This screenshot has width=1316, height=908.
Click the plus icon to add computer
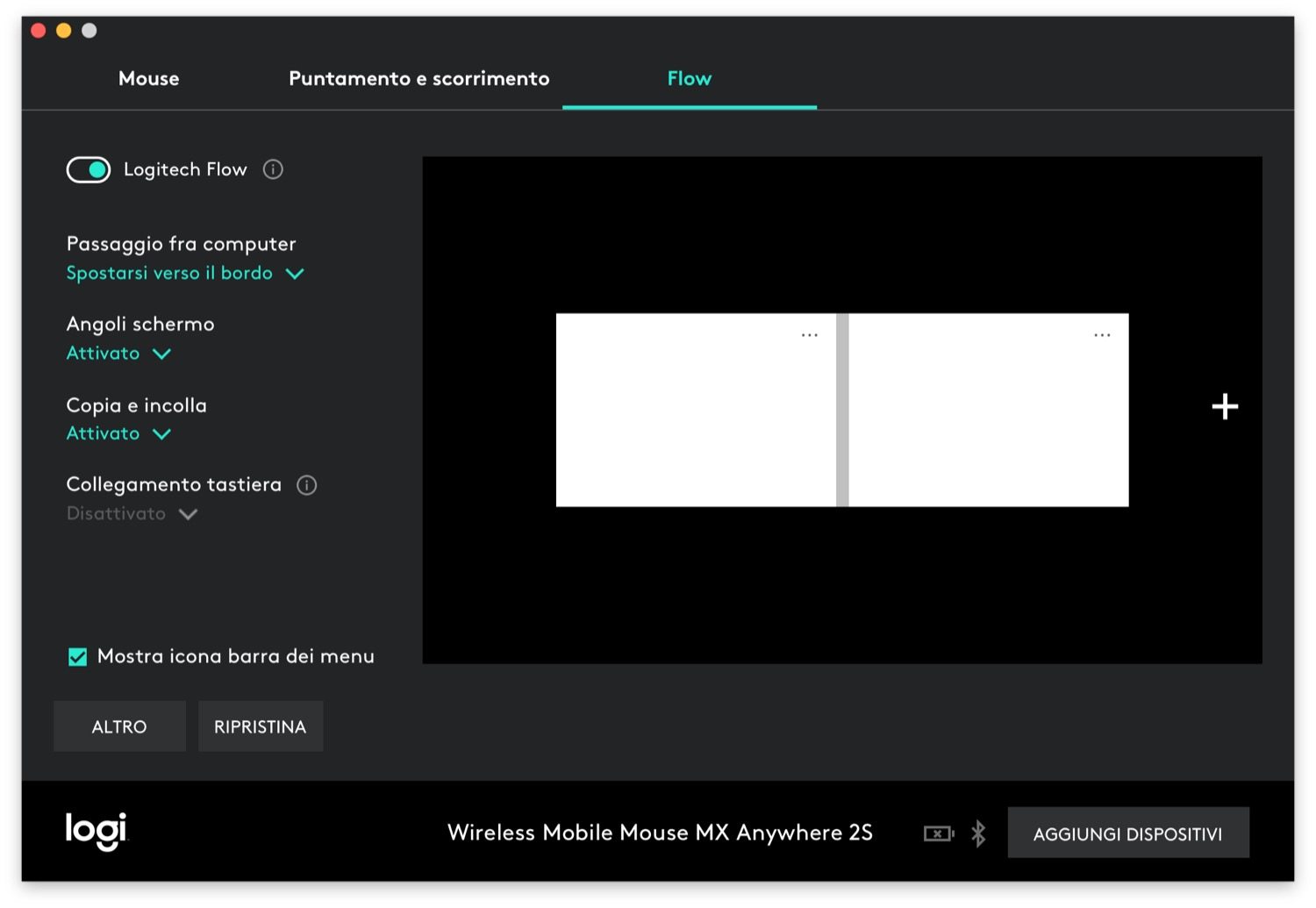click(x=1225, y=406)
